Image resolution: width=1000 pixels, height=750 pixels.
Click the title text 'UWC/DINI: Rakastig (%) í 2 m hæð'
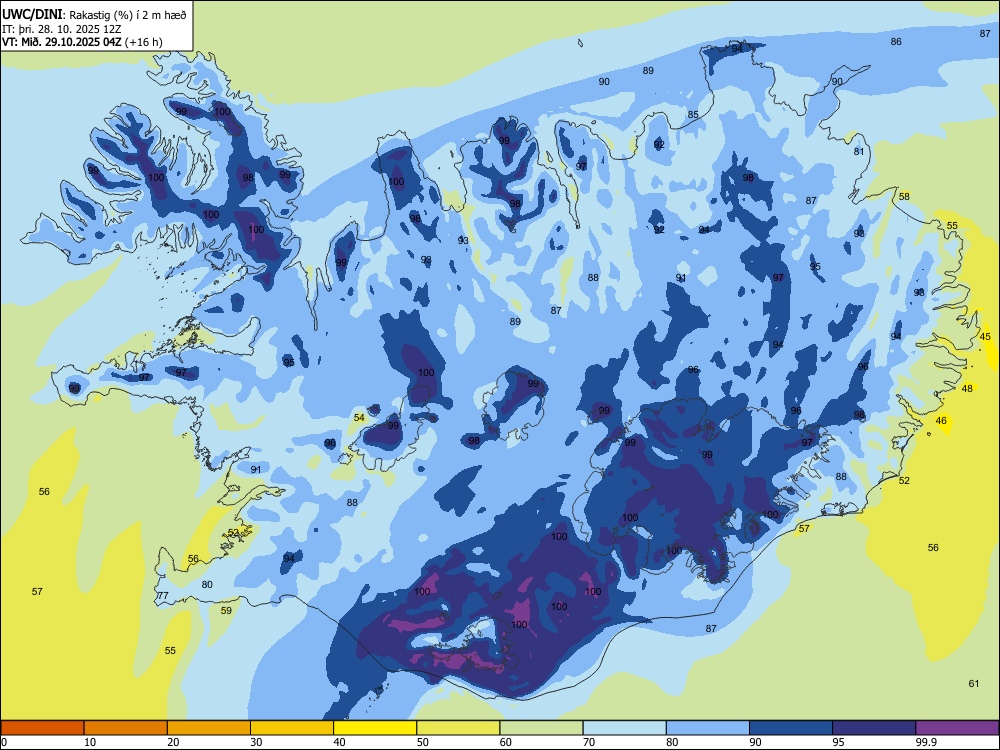[94, 15]
